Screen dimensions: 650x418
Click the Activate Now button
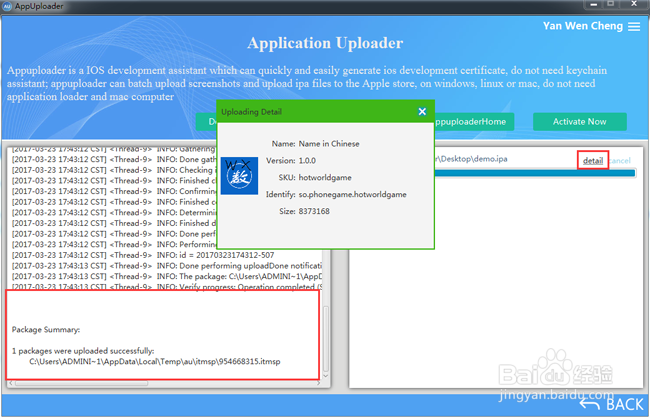580,122
